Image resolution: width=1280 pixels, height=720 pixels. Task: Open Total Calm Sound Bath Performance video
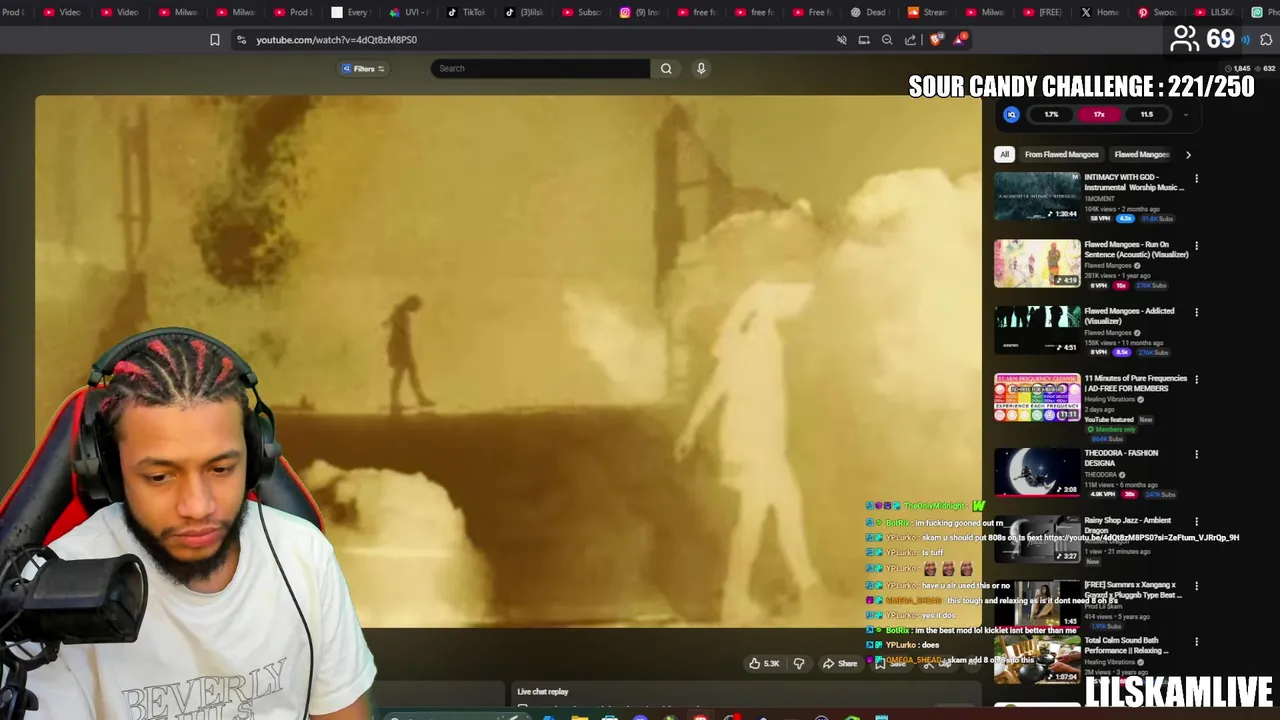(1037, 659)
